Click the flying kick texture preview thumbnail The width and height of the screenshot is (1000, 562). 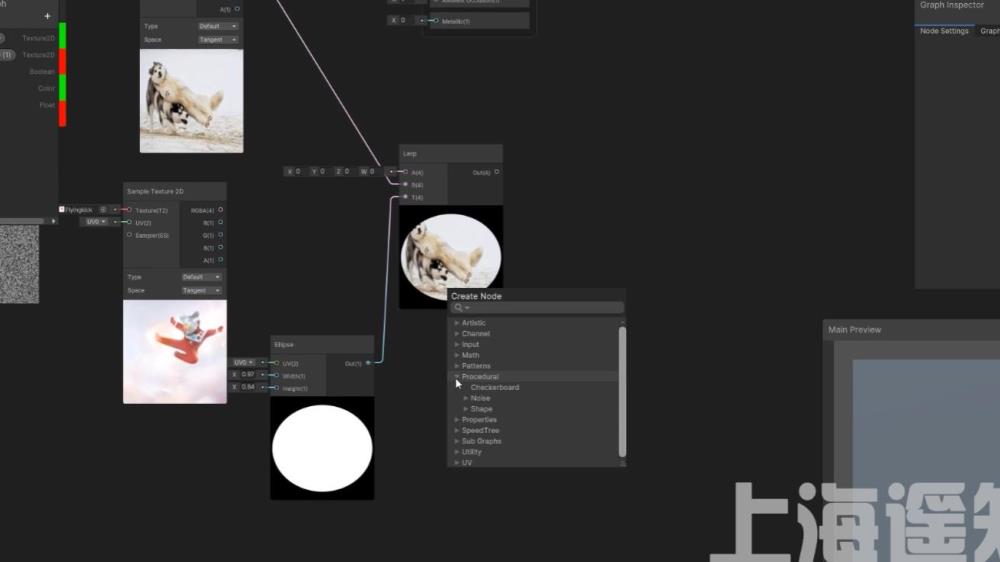tap(175, 351)
